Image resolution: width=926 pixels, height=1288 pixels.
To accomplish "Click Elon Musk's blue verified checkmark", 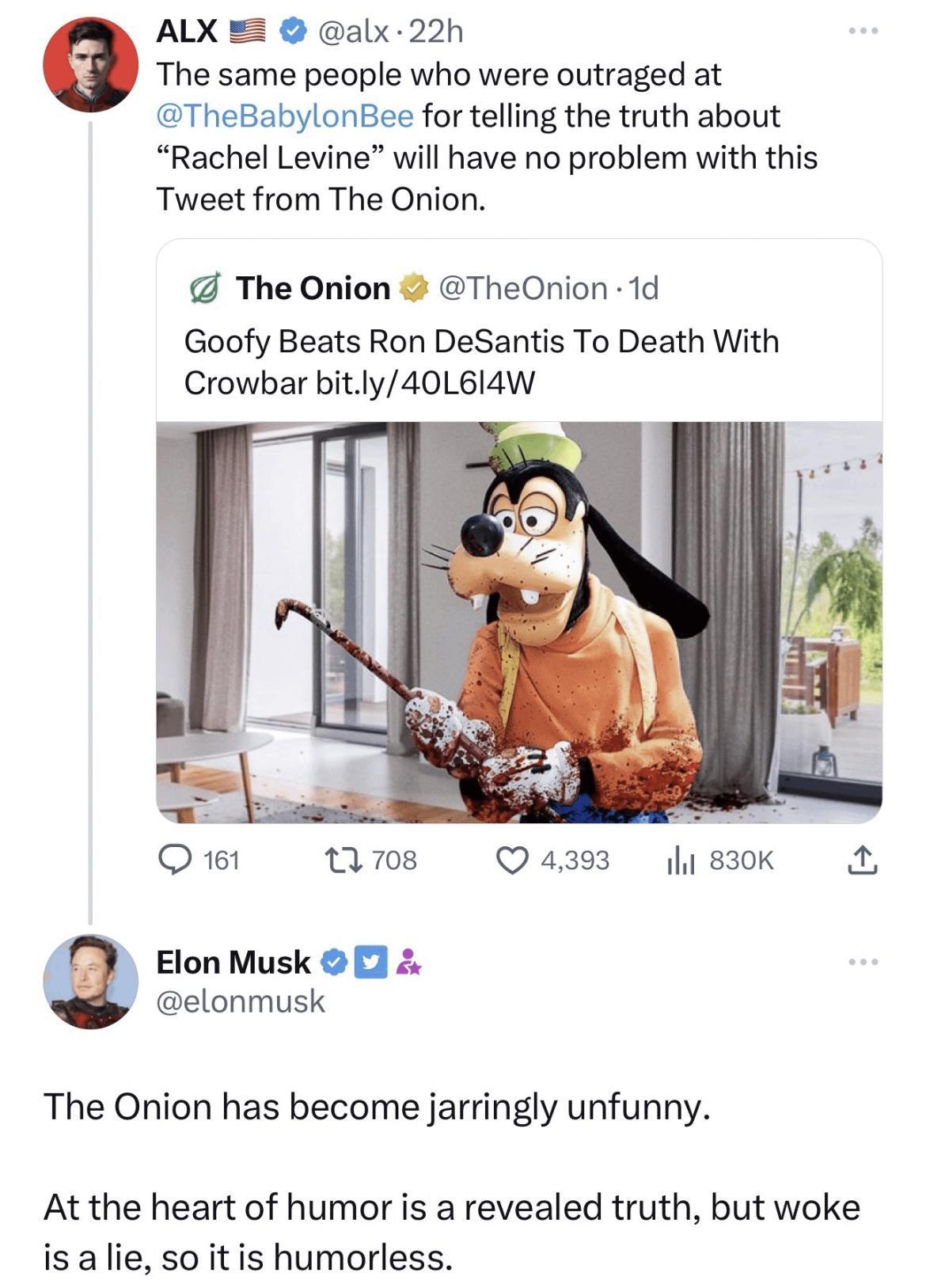I will (332, 962).
